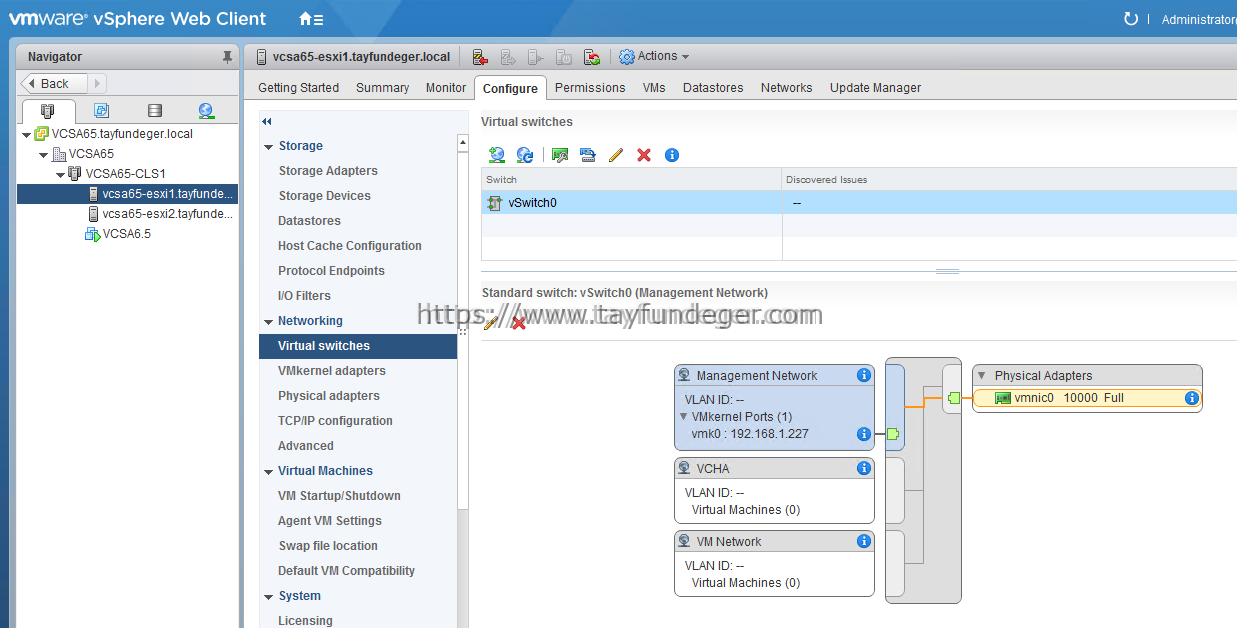Collapse the Physical Adapters box
This screenshot has height=628, width=1237.
coord(982,376)
